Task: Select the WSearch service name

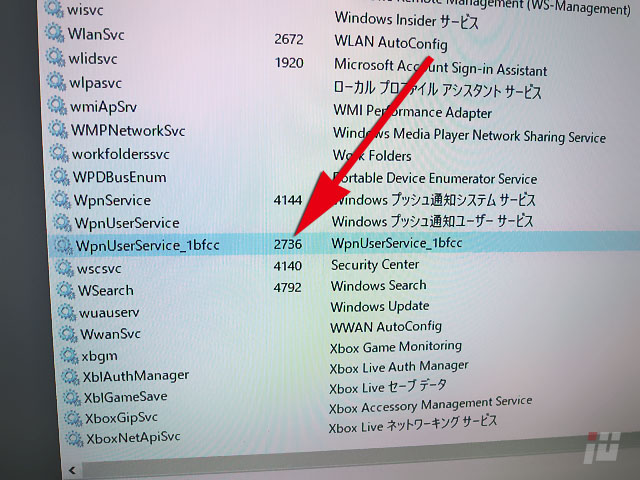Action: [x=106, y=290]
